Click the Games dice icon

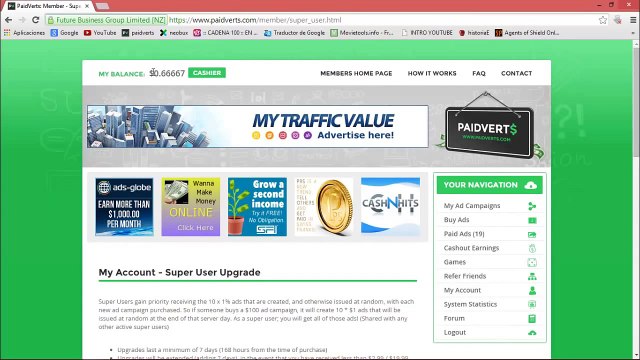click(x=532, y=262)
